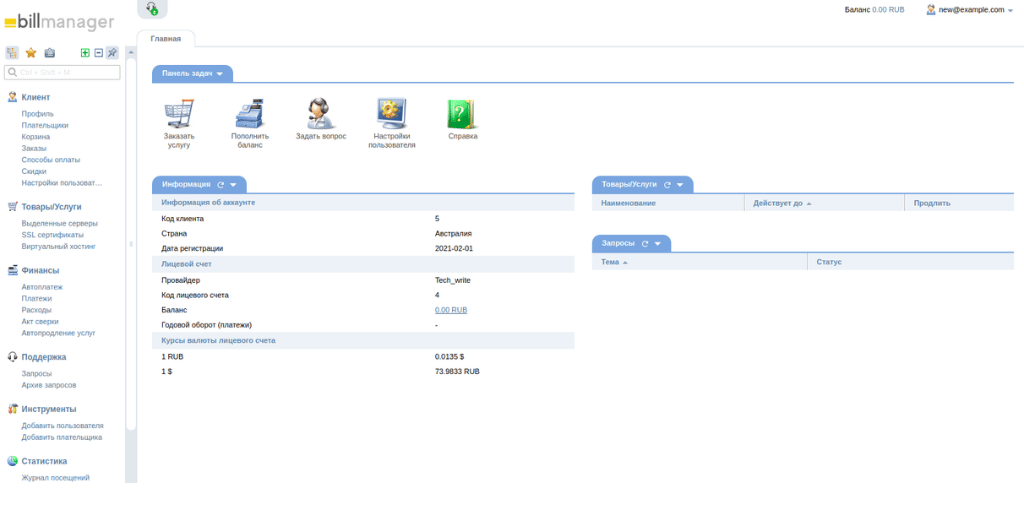The width and height of the screenshot is (1024, 527).
Task: Open Корзина in the sidebar
Action: pos(36,137)
